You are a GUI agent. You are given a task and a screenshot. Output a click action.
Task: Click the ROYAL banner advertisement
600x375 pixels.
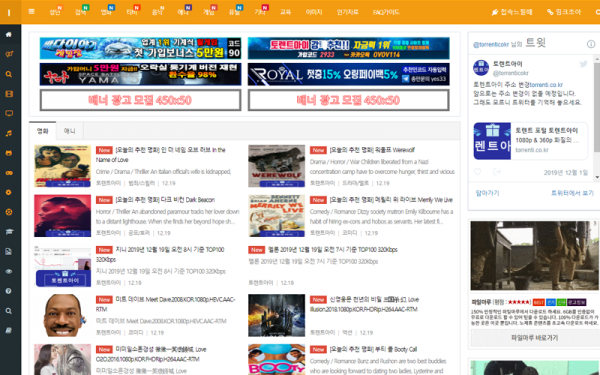coord(349,74)
